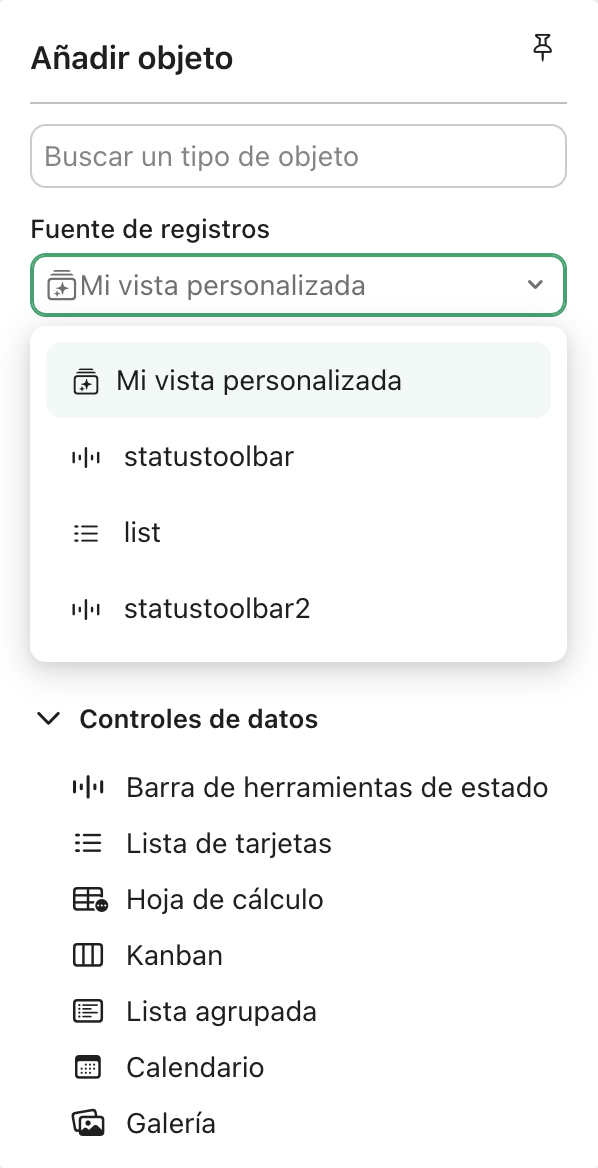Click the Kanban label text
The height and width of the screenshot is (1168, 598).
[x=174, y=955]
